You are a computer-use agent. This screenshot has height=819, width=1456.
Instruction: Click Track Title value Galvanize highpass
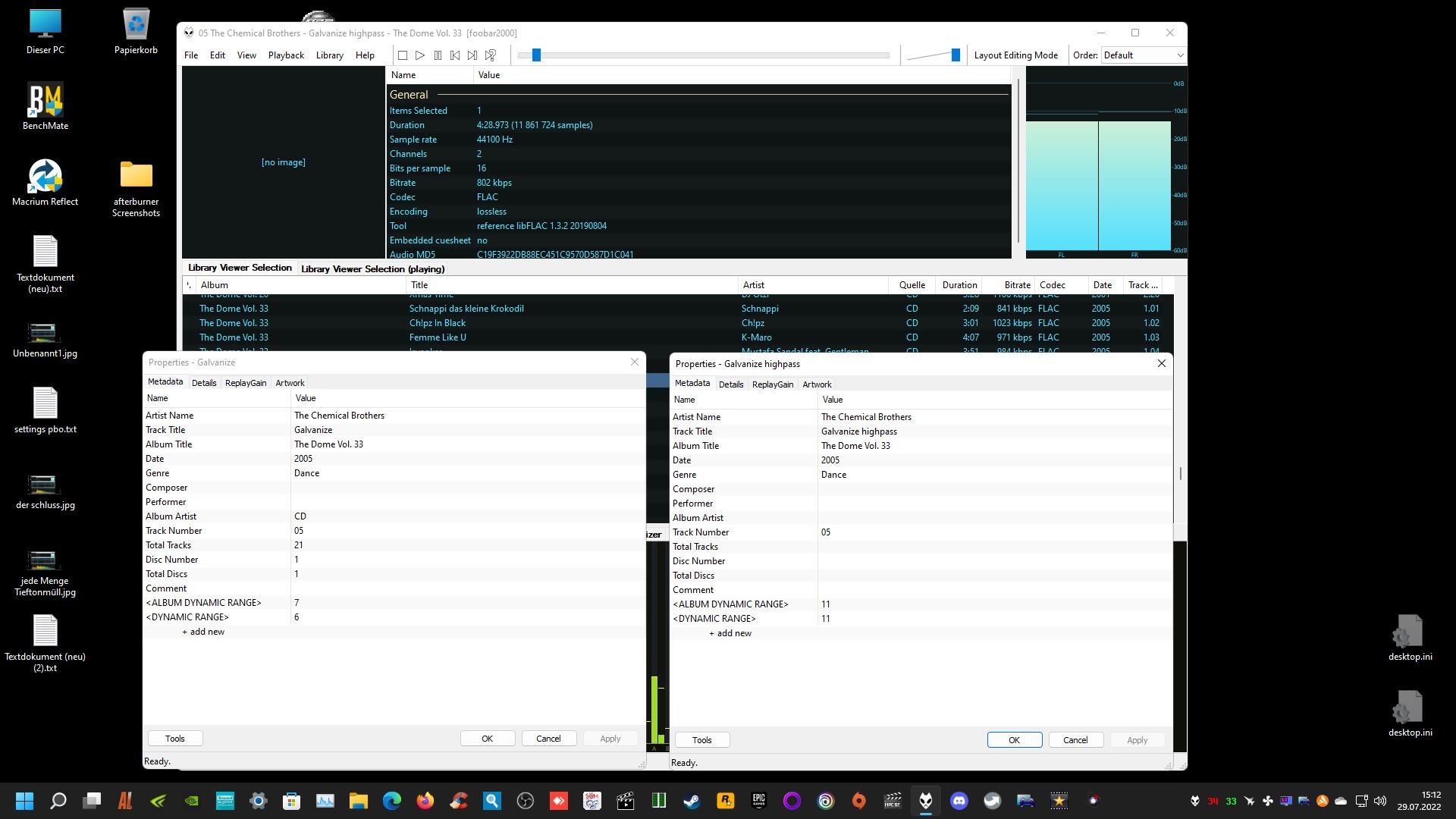tap(859, 431)
